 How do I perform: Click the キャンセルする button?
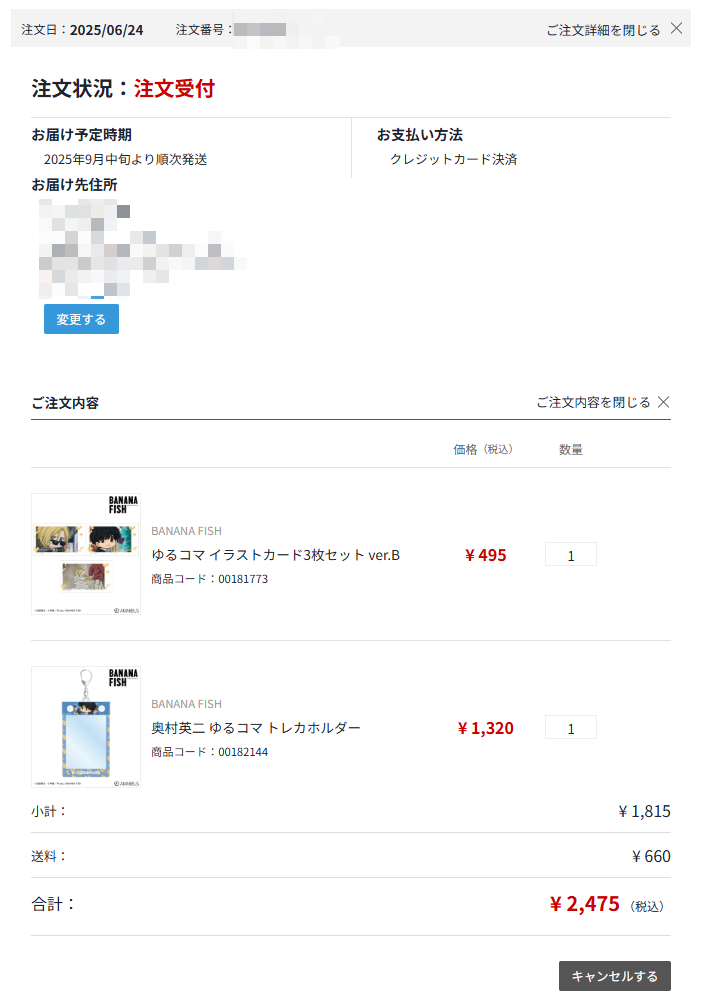(614, 976)
